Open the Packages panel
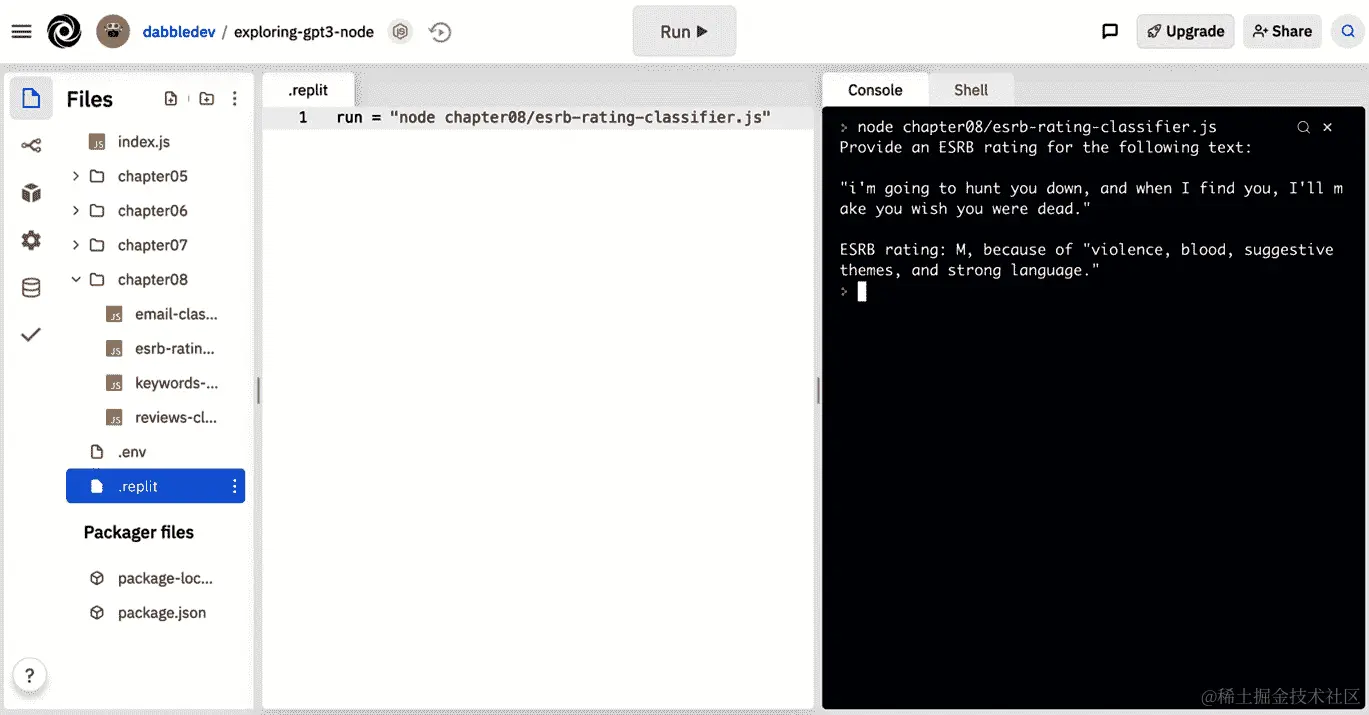This screenshot has height=715, width=1369. tap(30, 192)
